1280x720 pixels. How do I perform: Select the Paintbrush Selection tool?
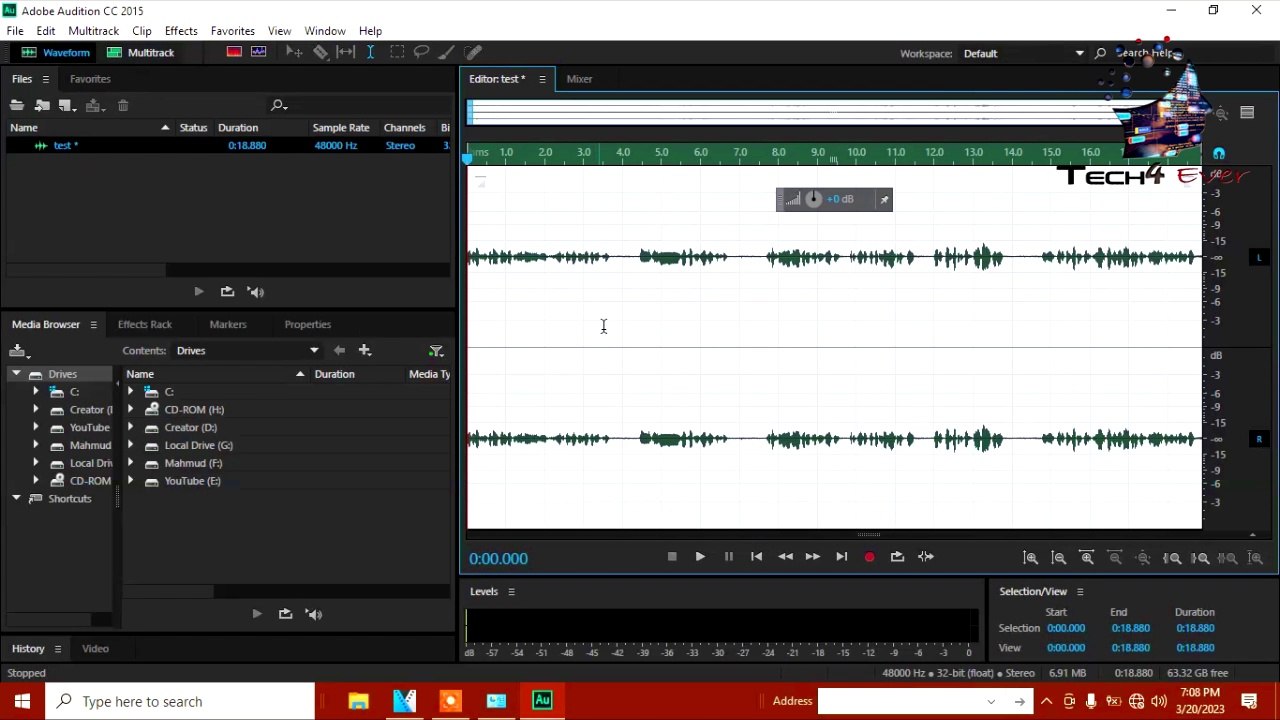tap(447, 52)
